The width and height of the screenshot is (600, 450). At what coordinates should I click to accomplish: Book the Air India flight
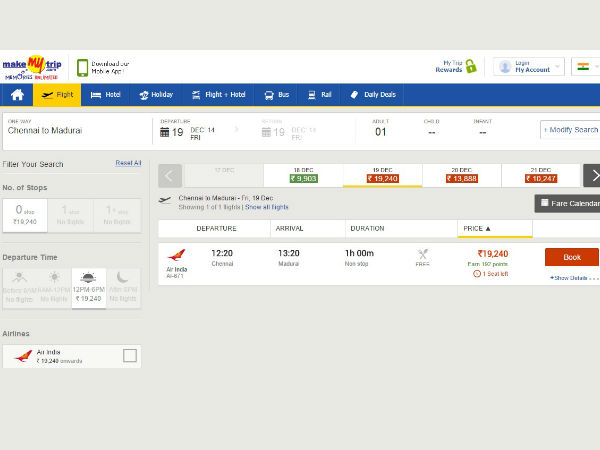pyautogui.click(x=571, y=257)
